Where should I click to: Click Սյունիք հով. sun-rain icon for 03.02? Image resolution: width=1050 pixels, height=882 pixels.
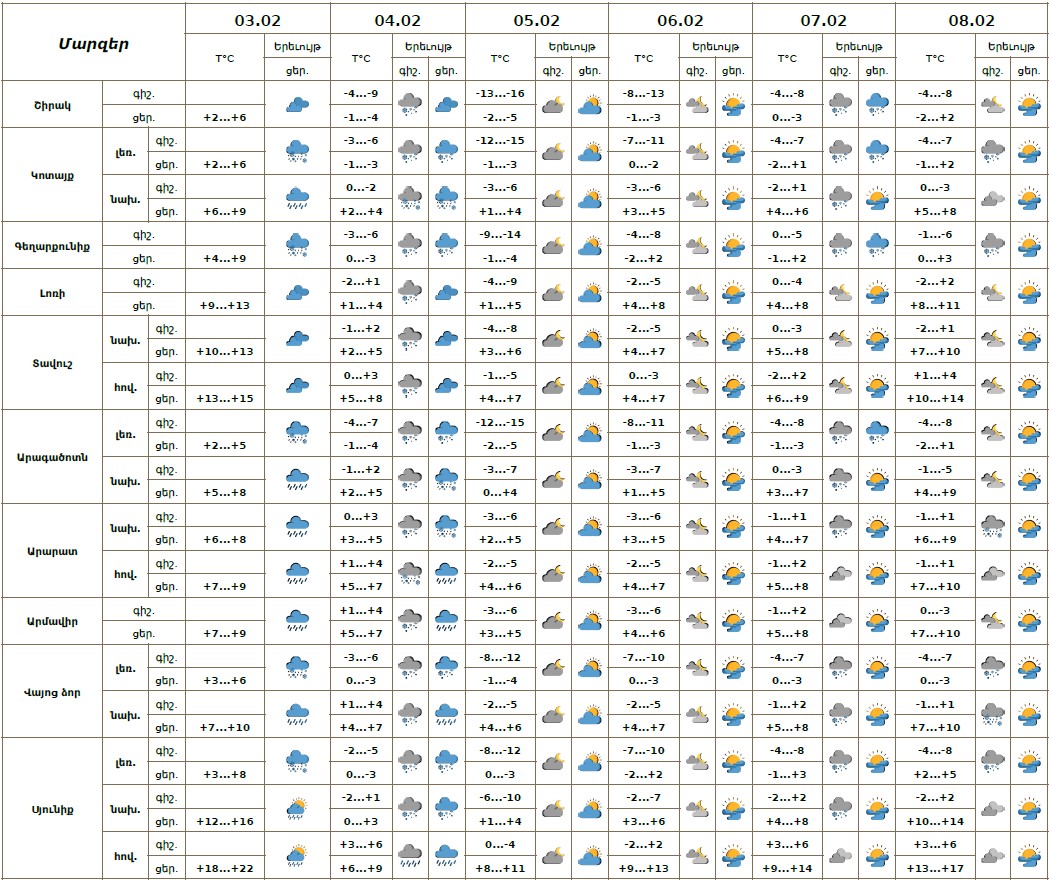pyautogui.click(x=297, y=857)
